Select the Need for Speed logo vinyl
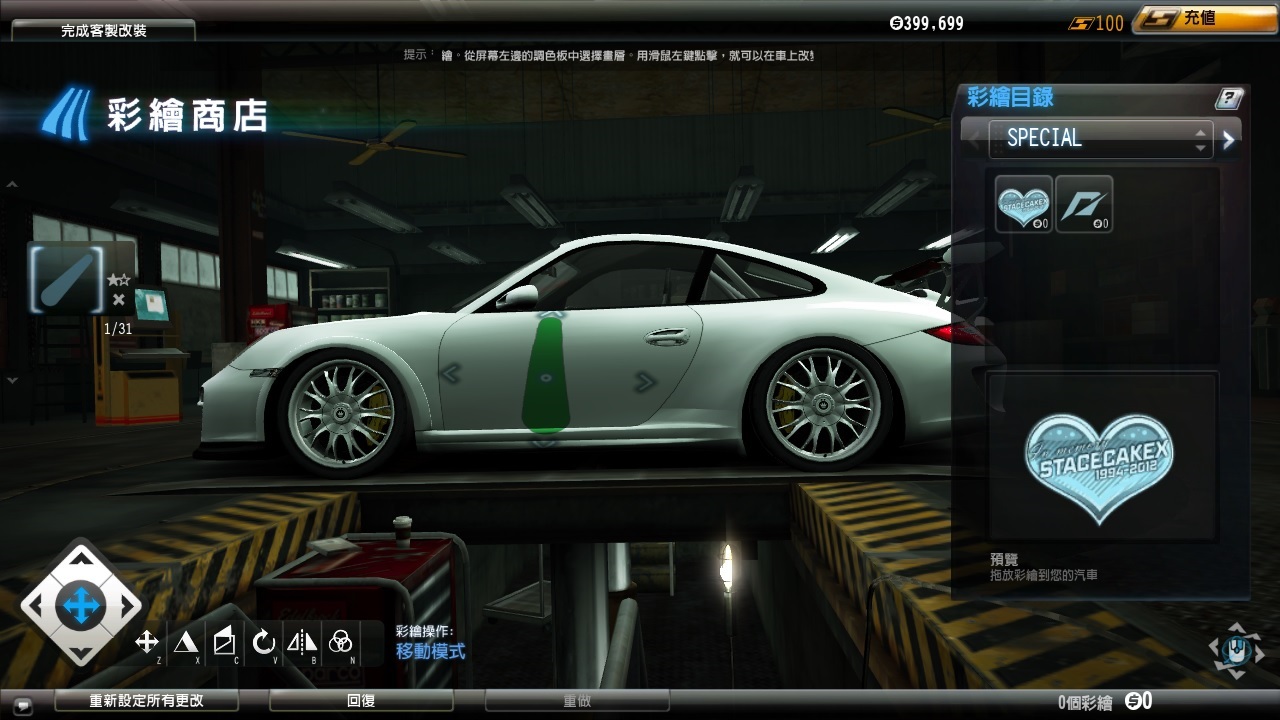The height and width of the screenshot is (720, 1280). (1085, 204)
